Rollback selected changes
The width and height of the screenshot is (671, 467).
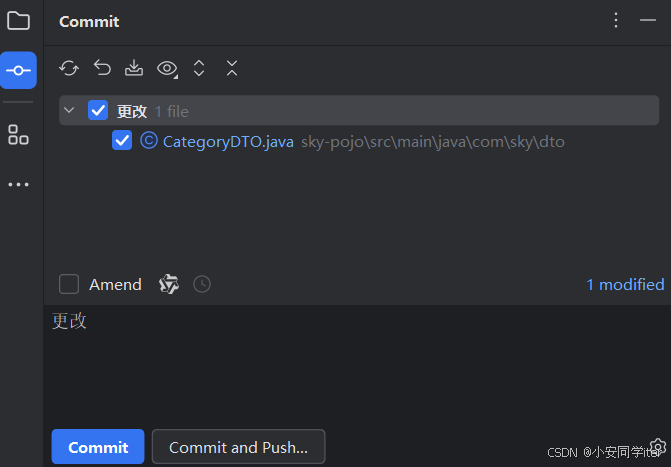102,68
